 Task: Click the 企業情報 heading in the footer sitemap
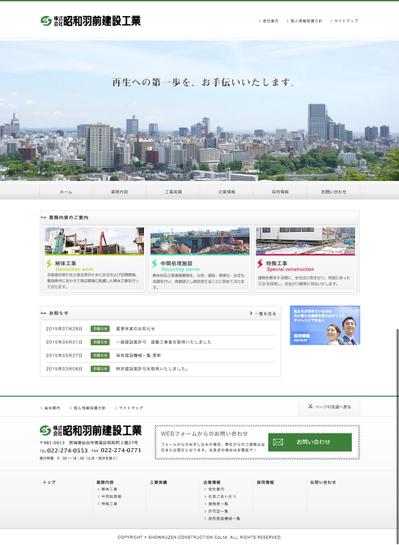(x=212, y=482)
